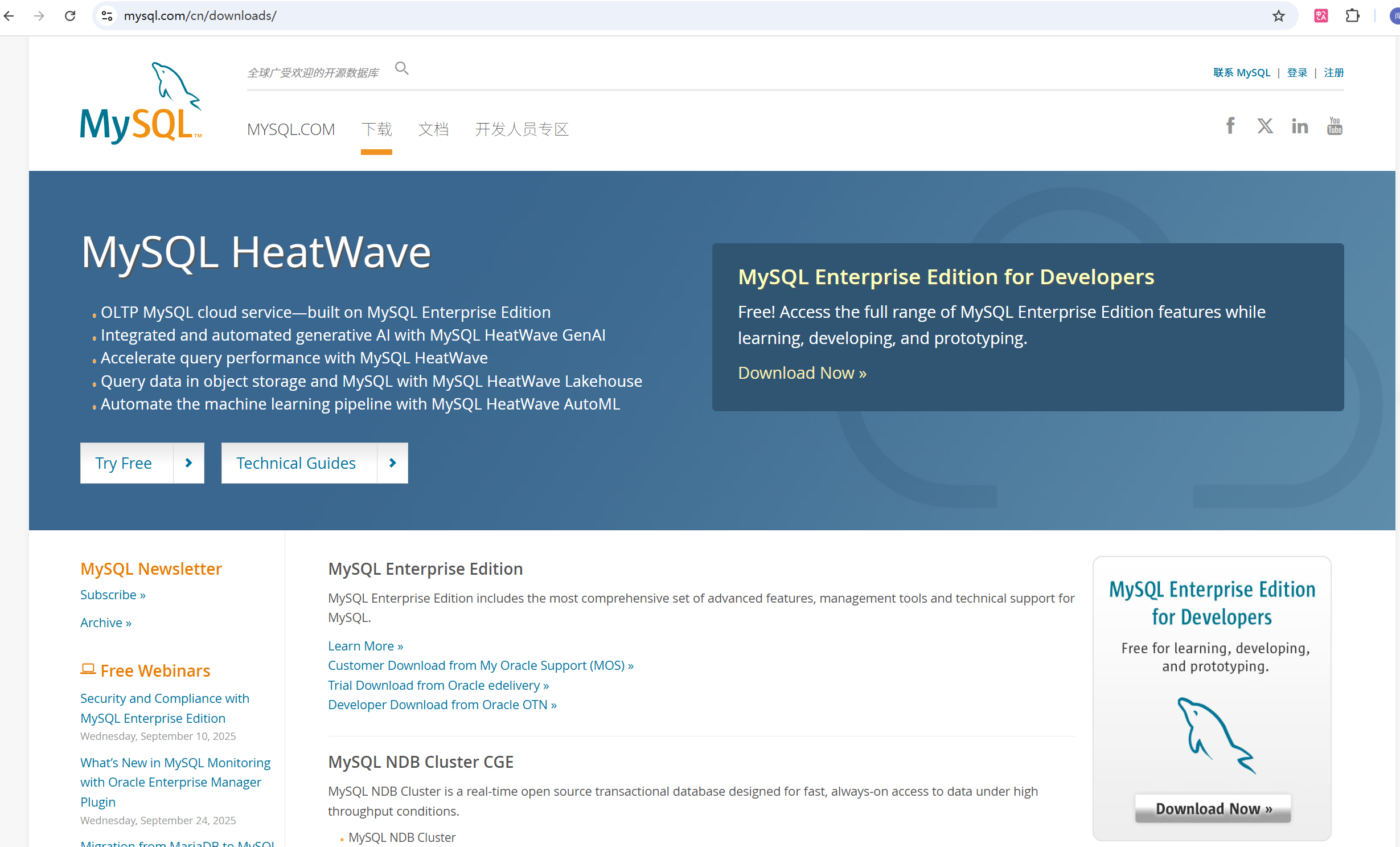Viewport: 1400px width, 847px height.
Task: Click the Try Free arrow chevron
Action: click(188, 463)
